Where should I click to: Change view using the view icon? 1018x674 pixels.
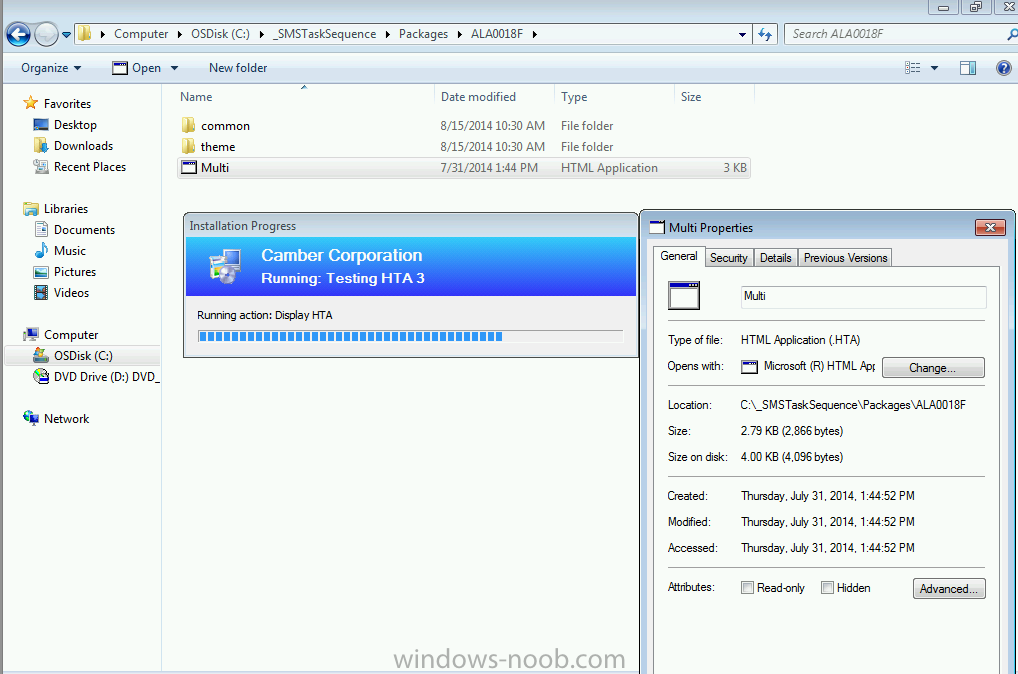912,68
